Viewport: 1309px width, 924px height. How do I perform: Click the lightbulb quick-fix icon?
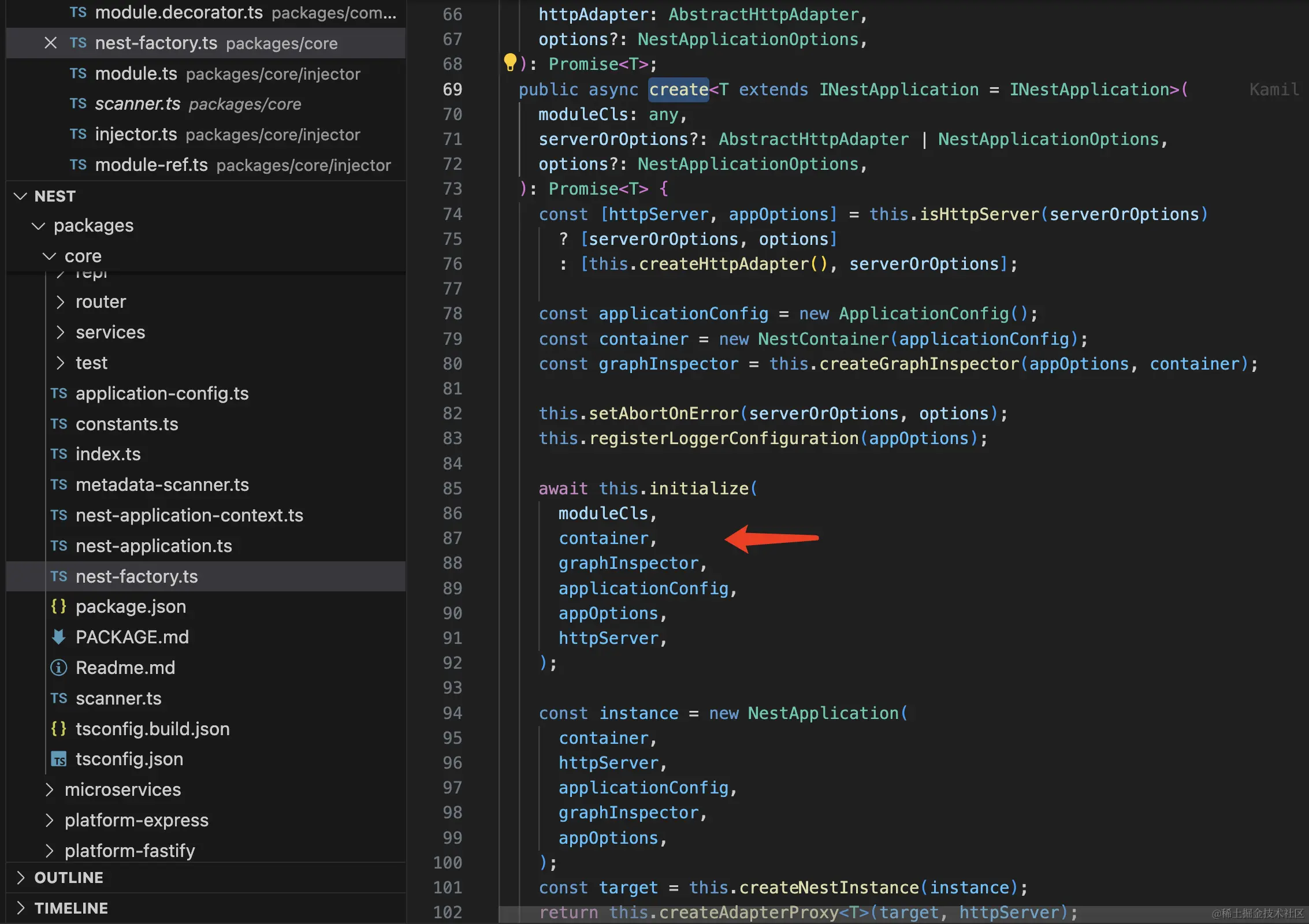pos(510,62)
